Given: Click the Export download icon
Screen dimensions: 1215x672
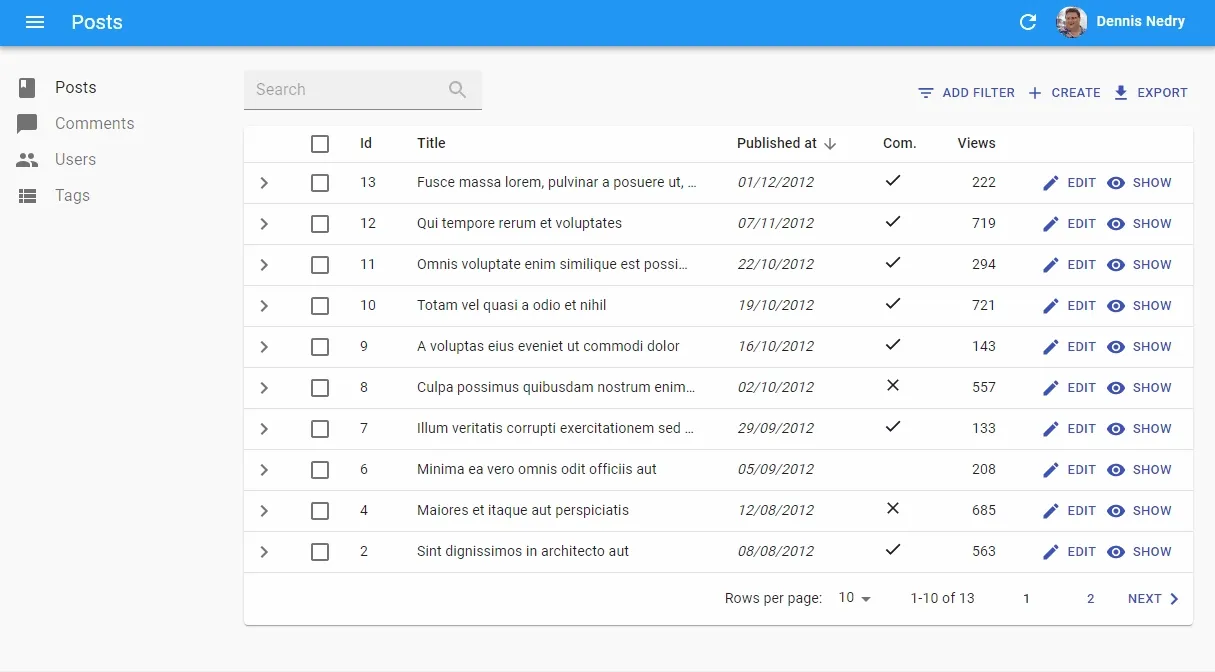Looking at the screenshot, I should pos(1121,93).
